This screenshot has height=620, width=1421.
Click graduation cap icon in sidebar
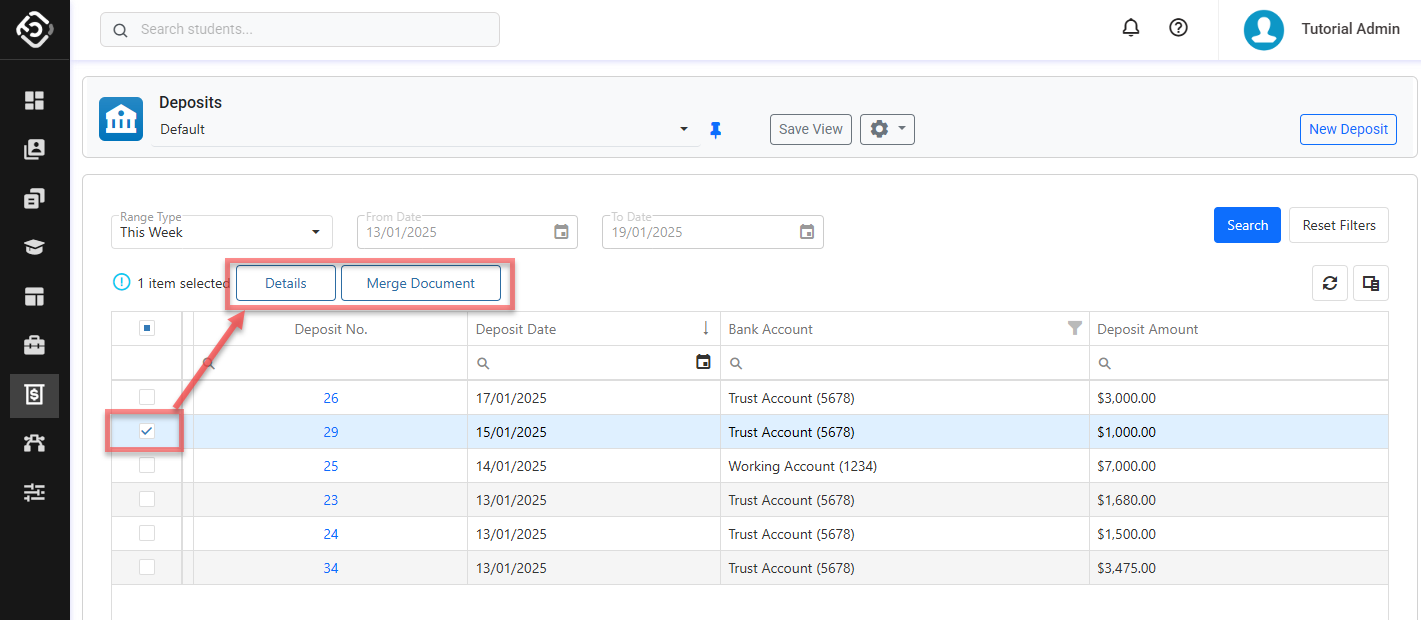pyautogui.click(x=35, y=248)
